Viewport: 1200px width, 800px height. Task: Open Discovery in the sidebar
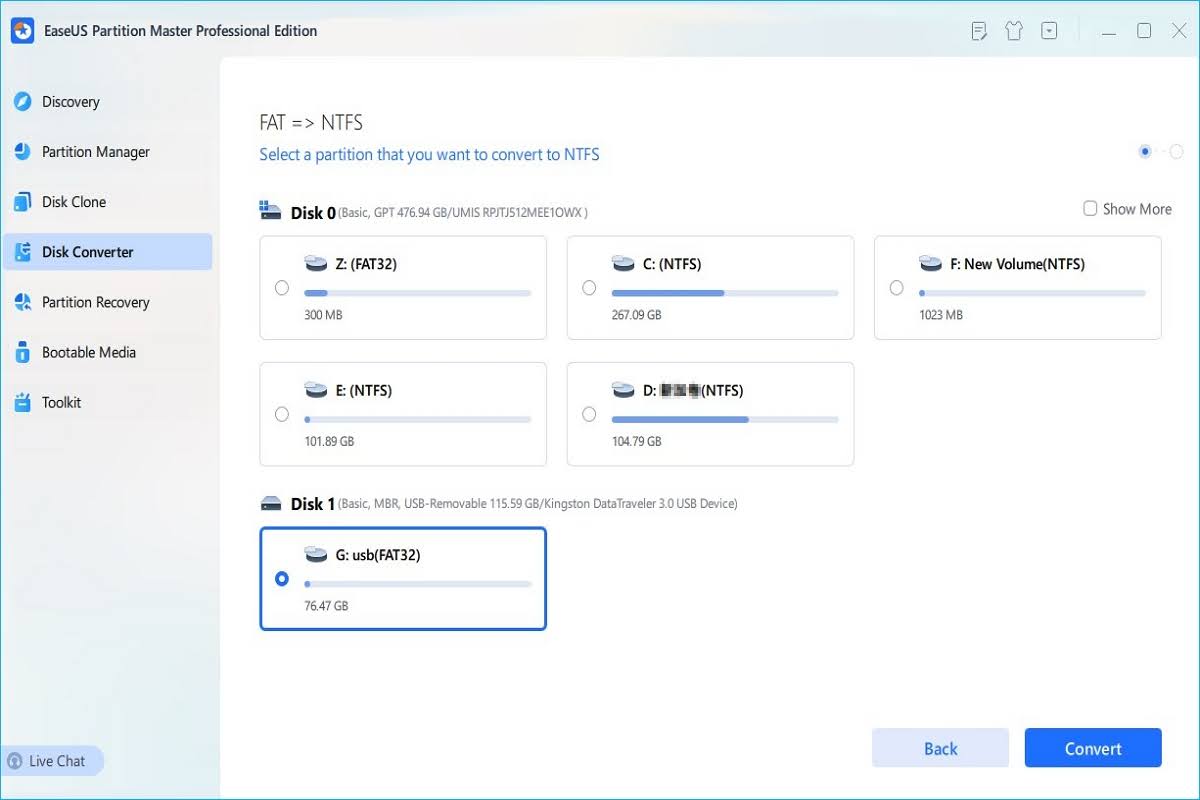107,102
